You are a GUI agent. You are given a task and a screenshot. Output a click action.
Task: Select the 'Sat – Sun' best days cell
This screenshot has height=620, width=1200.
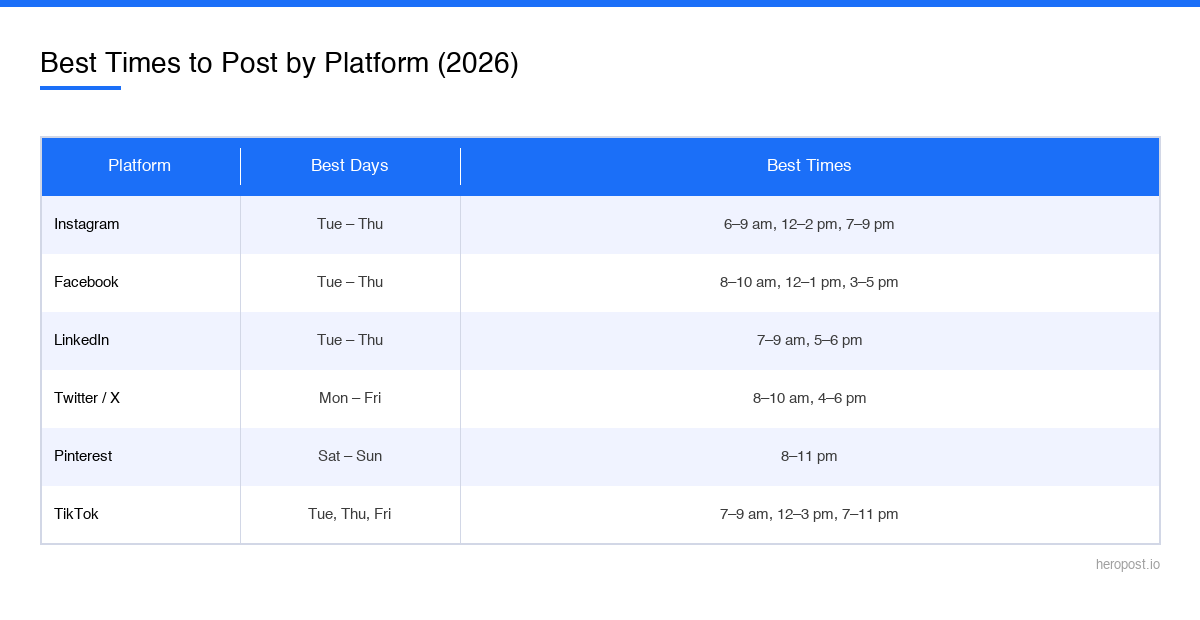[x=350, y=457]
